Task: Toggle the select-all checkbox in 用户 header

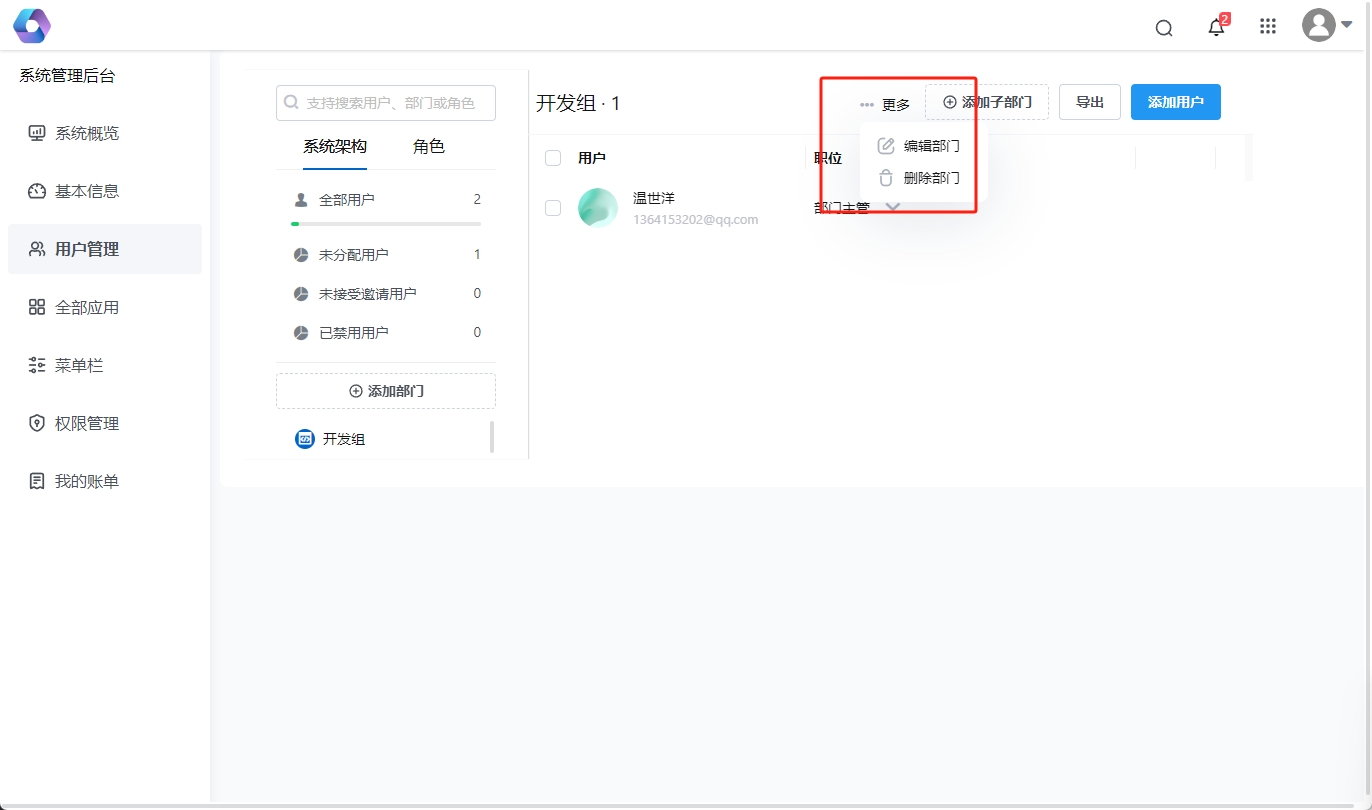Action: [553, 158]
